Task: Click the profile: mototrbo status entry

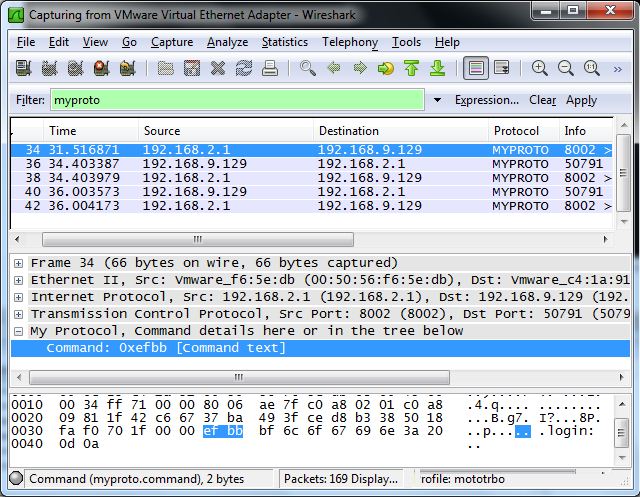Action: [x=463, y=479]
